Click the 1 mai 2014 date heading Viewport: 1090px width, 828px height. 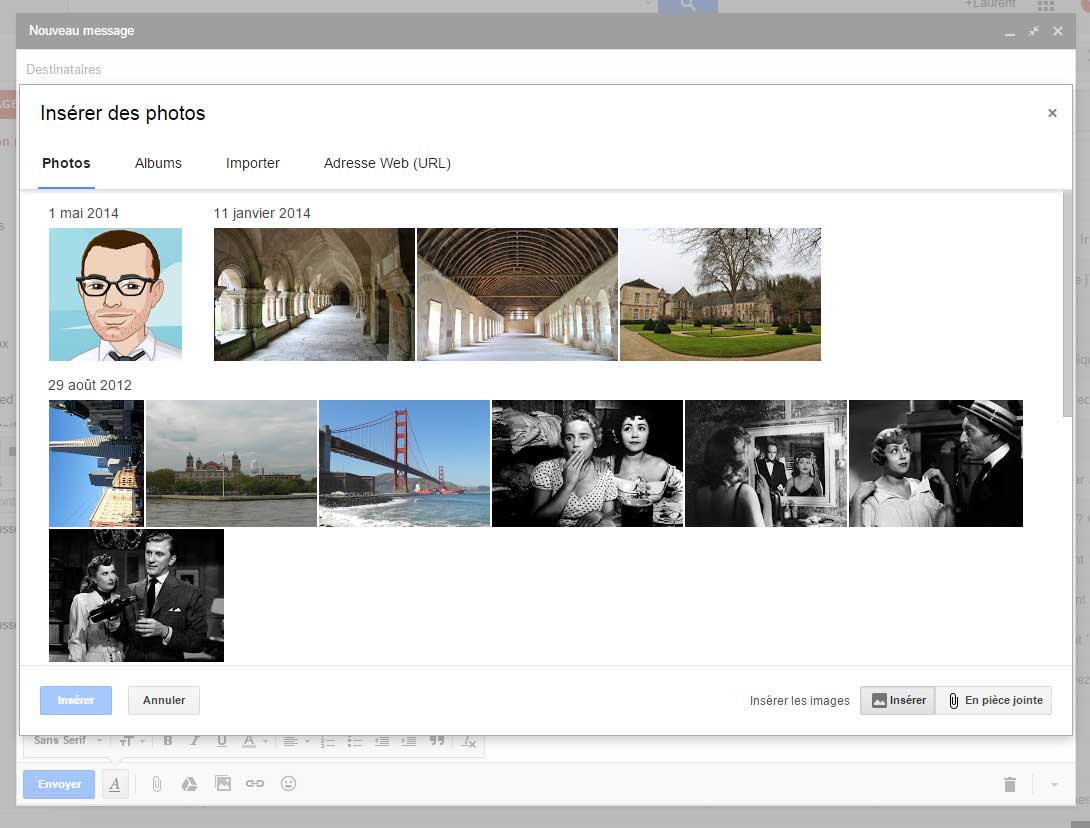point(83,213)
